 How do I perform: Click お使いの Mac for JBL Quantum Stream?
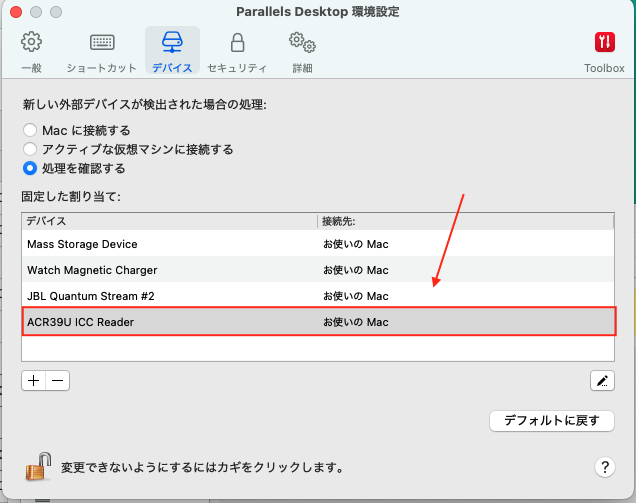[x=356, y=296]
